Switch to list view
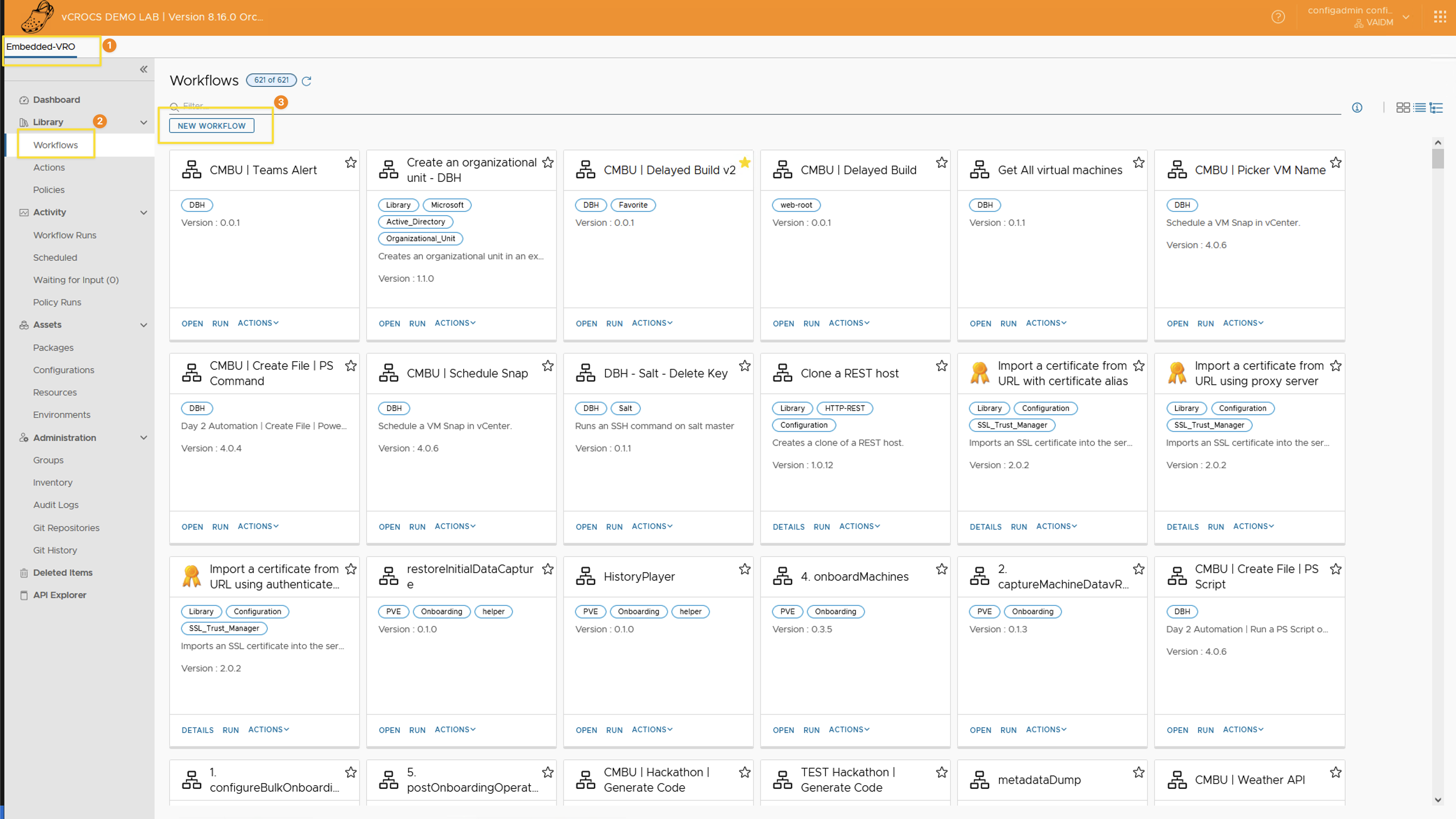The height and width of the screenshot is (819, 1456). pos(1419,107)
